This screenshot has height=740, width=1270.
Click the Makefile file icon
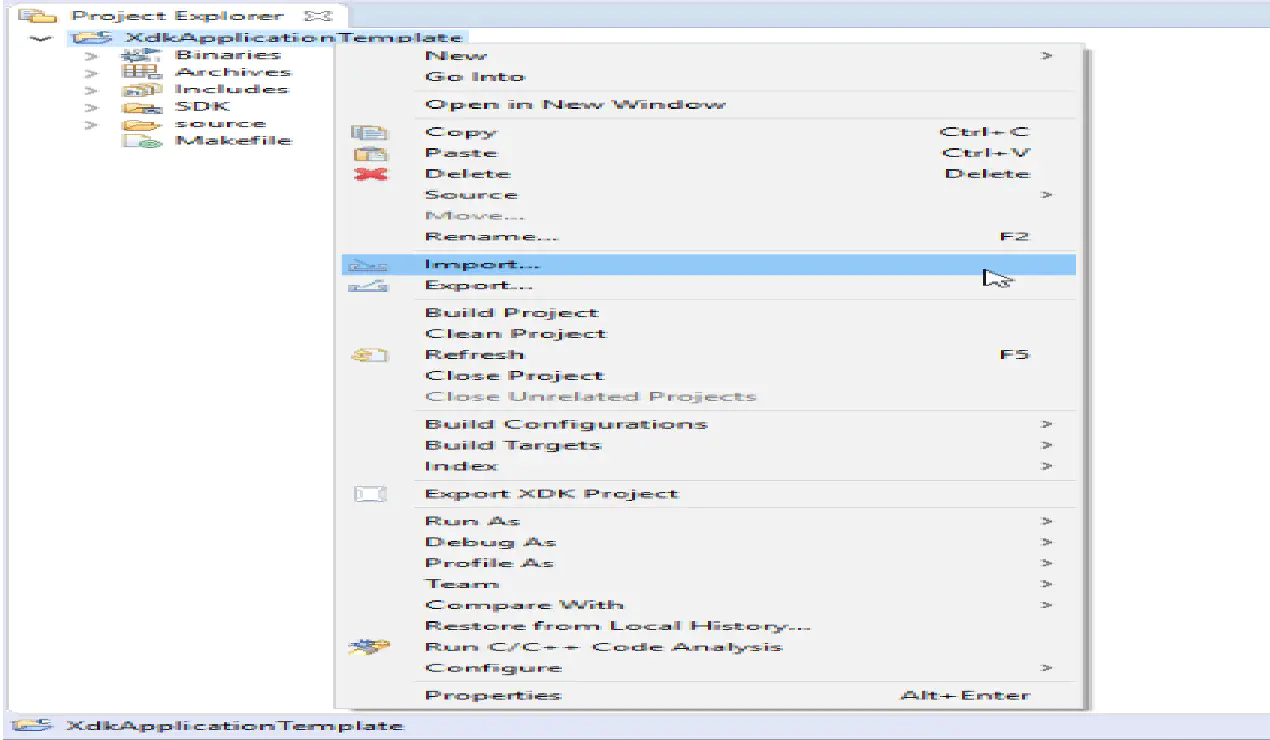140,141
